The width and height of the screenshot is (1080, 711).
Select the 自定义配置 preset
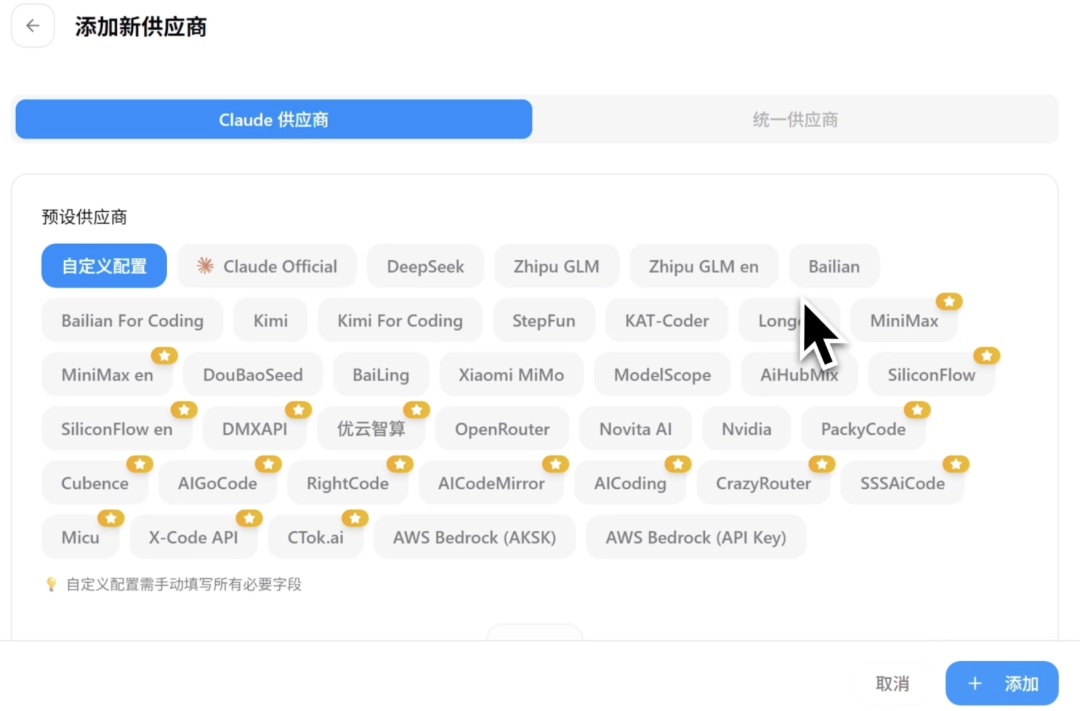coord(104,266)
